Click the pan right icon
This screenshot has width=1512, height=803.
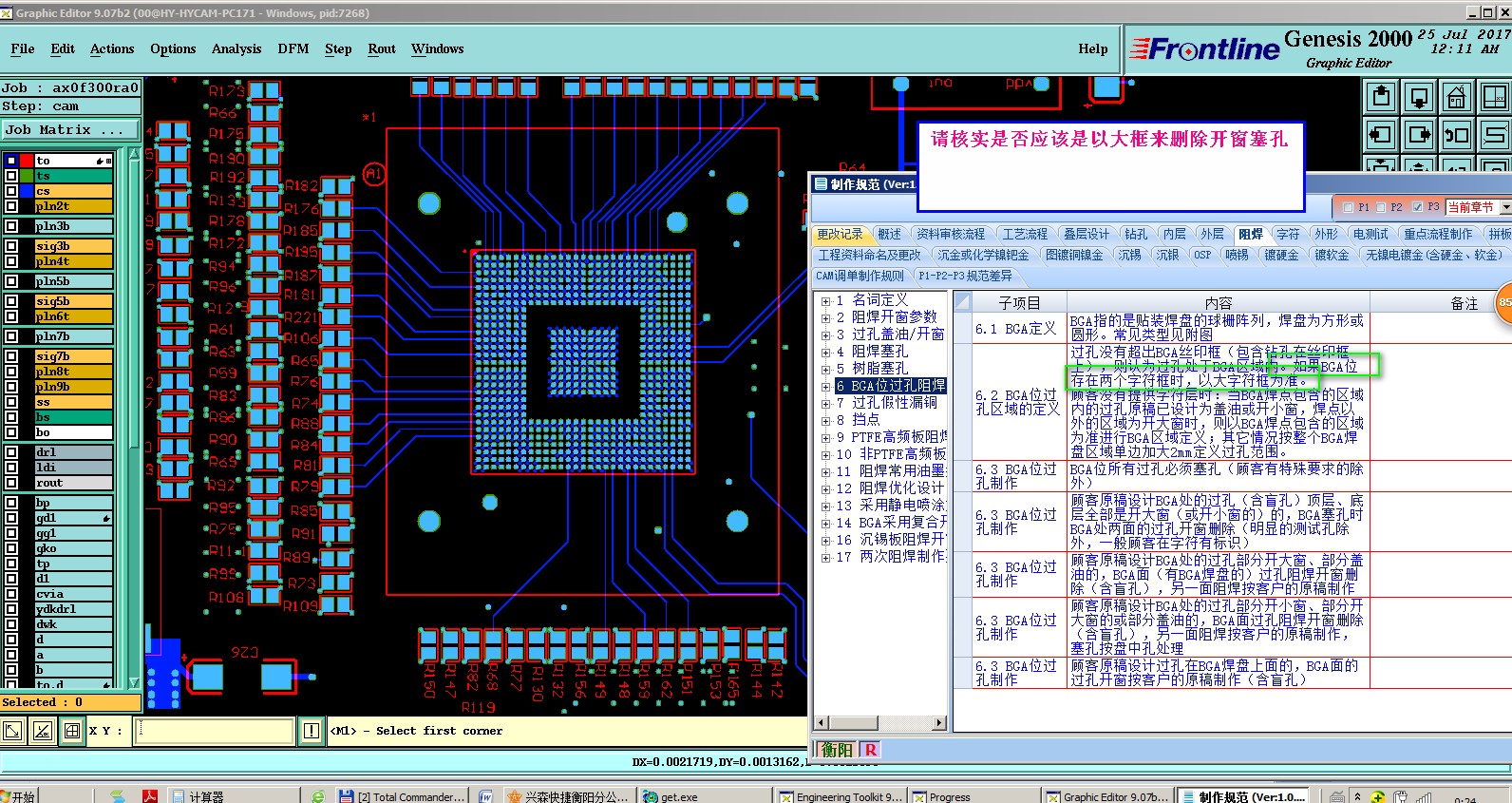[x=1419, y=134]
